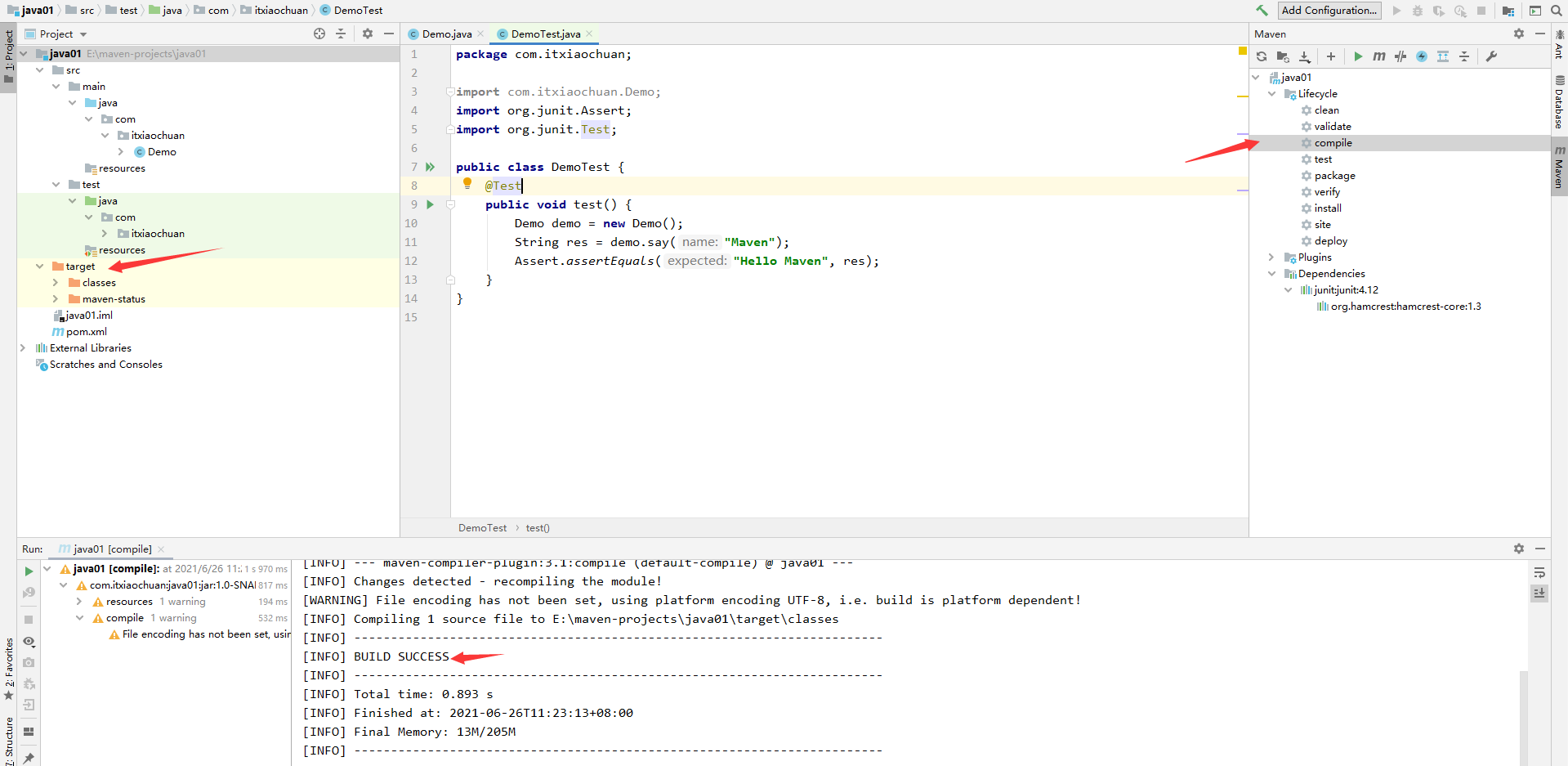Open the Database side tab
The height and width of the screenshot is (766, 1568).
(1559, 103)
